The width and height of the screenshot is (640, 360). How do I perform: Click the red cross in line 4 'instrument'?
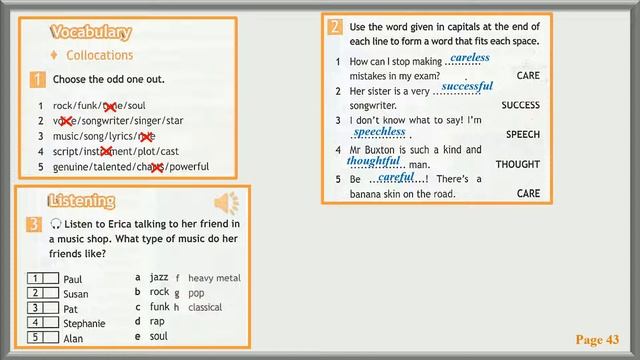[106, 151]
